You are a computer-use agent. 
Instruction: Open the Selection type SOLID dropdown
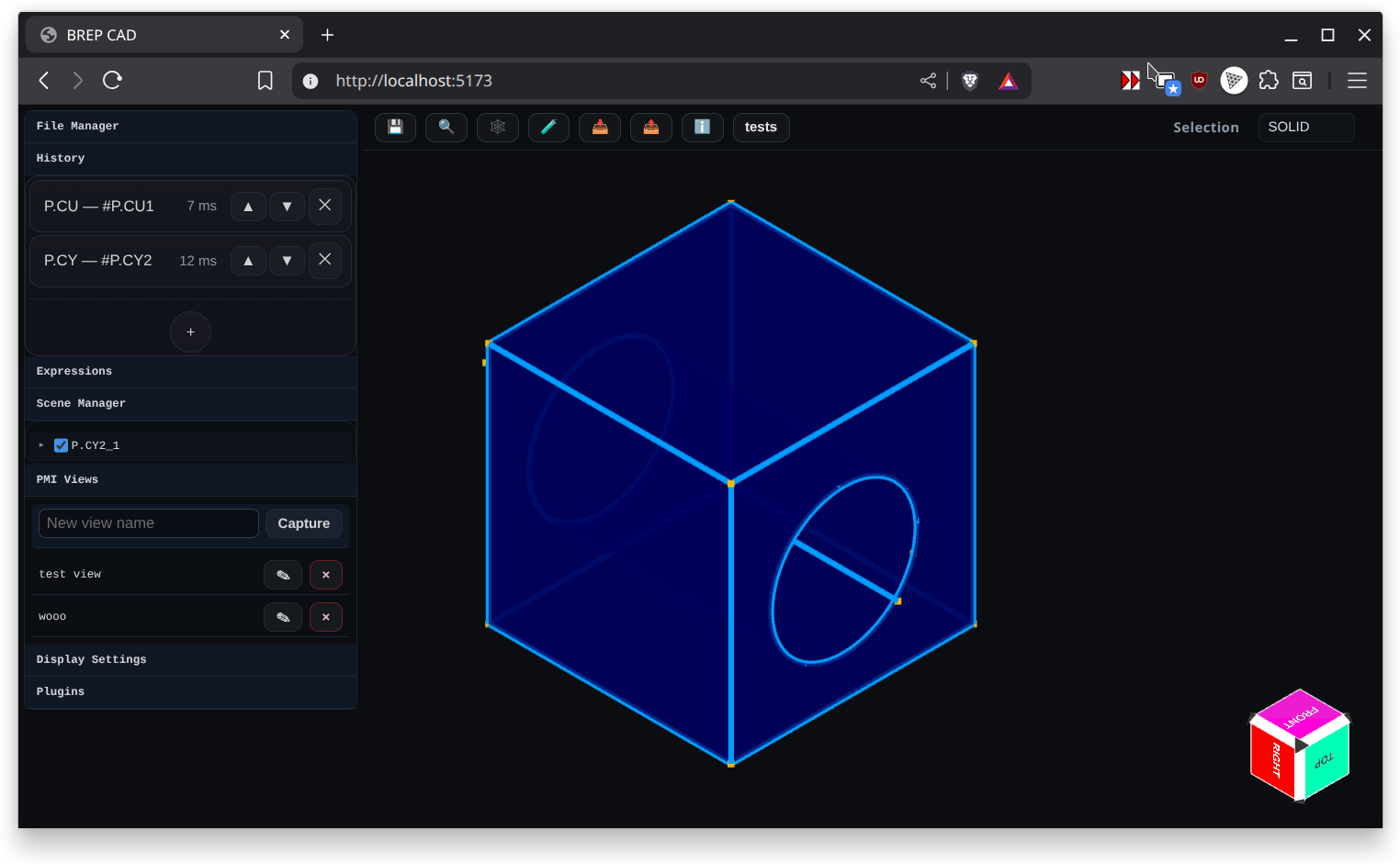click(1305, 127)
